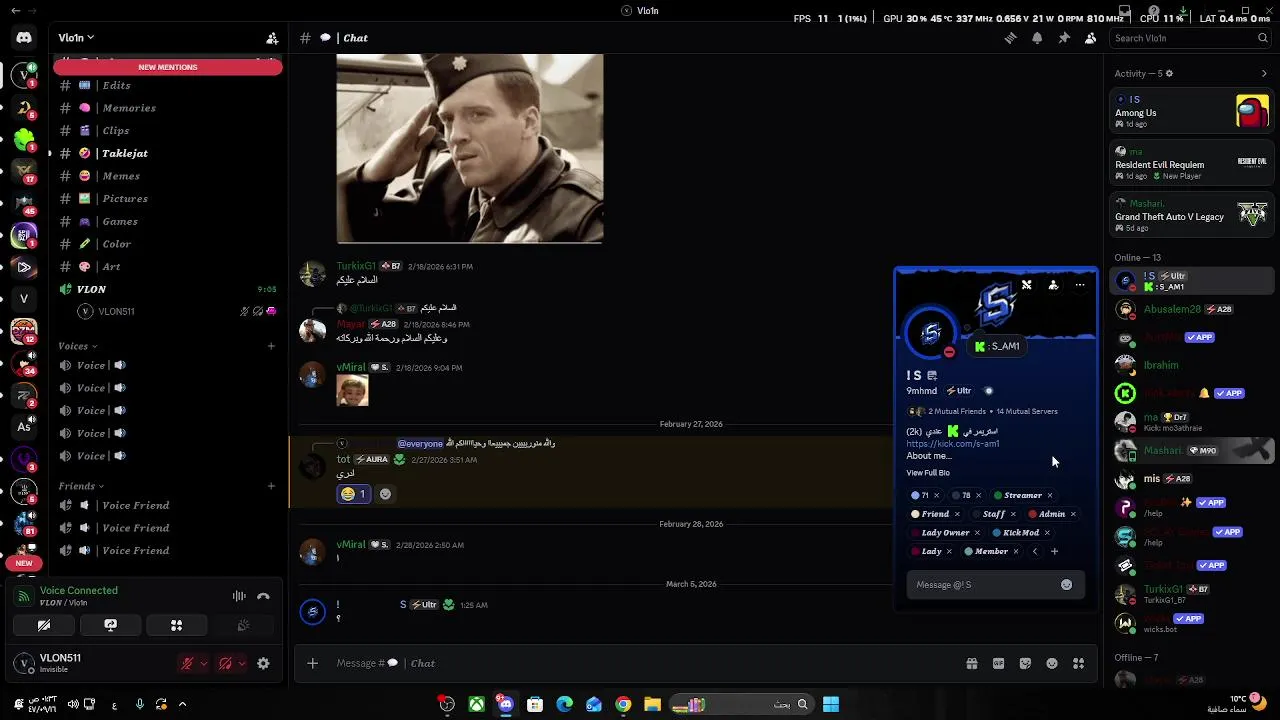1280x720 pixels.
Task: Collapse the Friends category
Action: pos(82,486)
